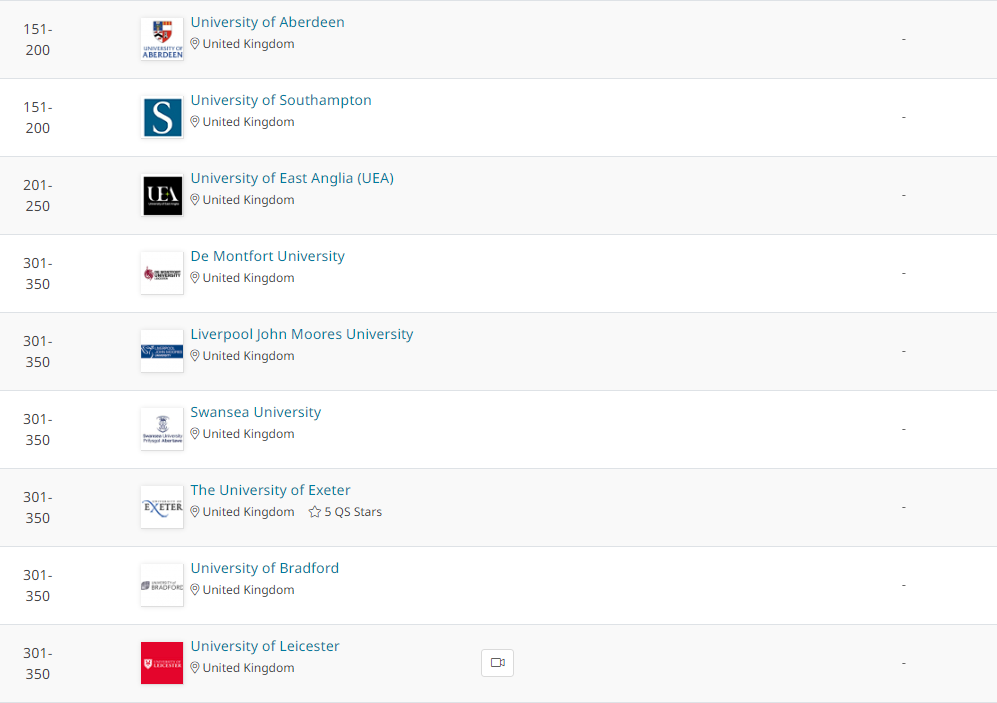This screenshot has width=997, height=703.
Task: Click the 151-200 rank for Aberdeen
Action: 38,39
